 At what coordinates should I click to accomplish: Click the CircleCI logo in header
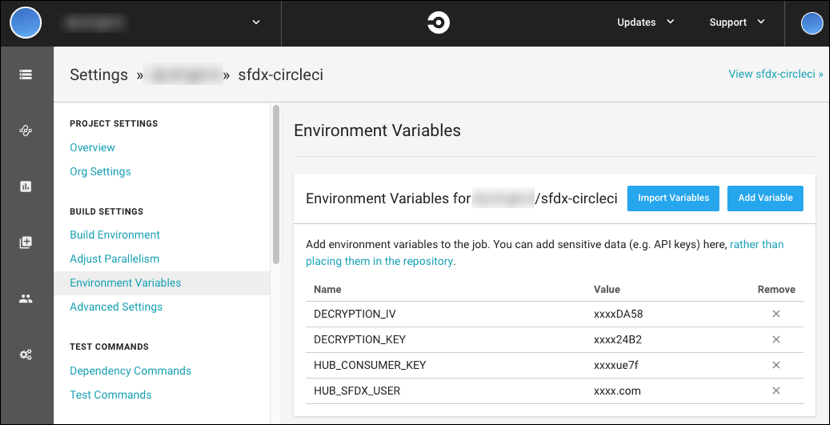pos(438,23)
